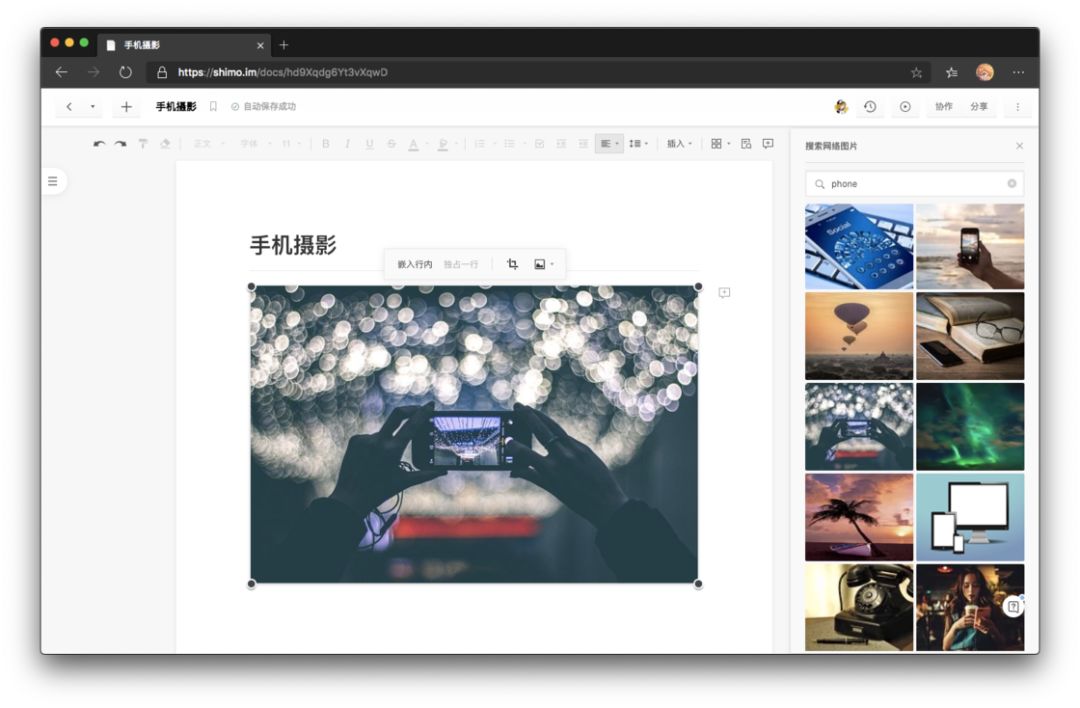Expand the dropdown next to the back arrow
Viewport: 1080px width, 708px height.
coord(92,107)
